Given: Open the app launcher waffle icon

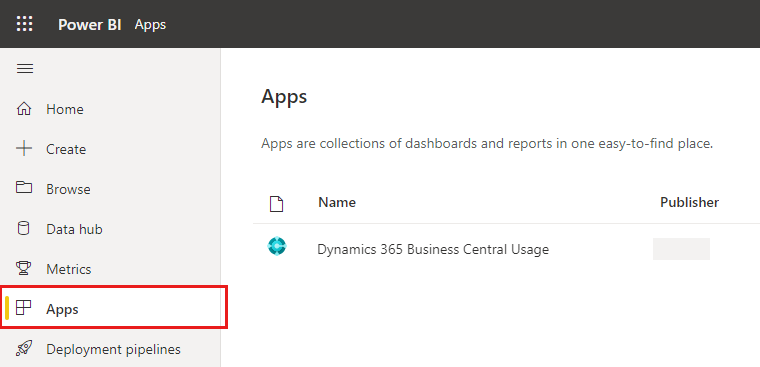Looking at the screenshot, I should [x=25, y=24].
